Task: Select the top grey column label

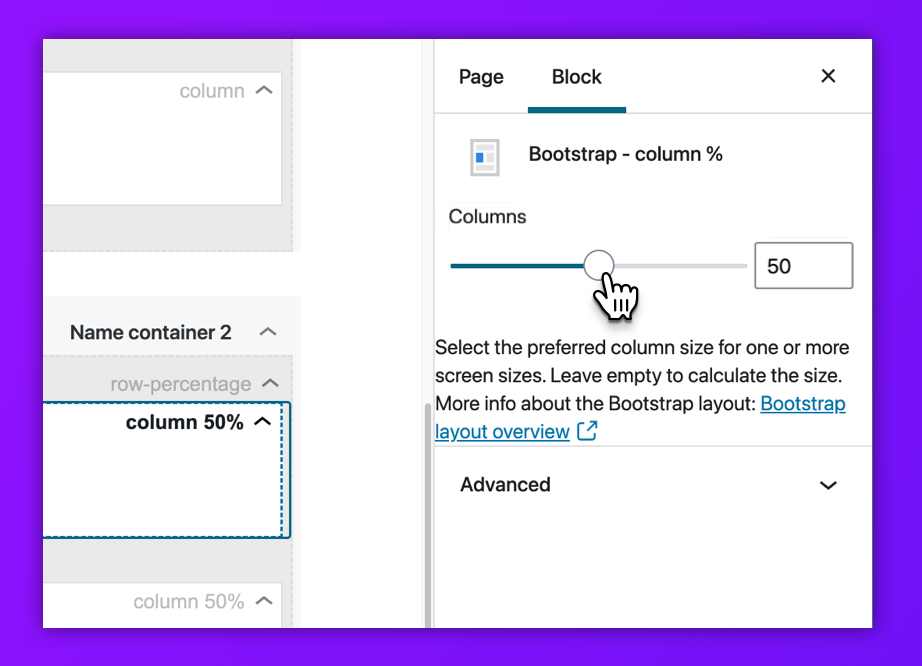Action: (212, 91)
